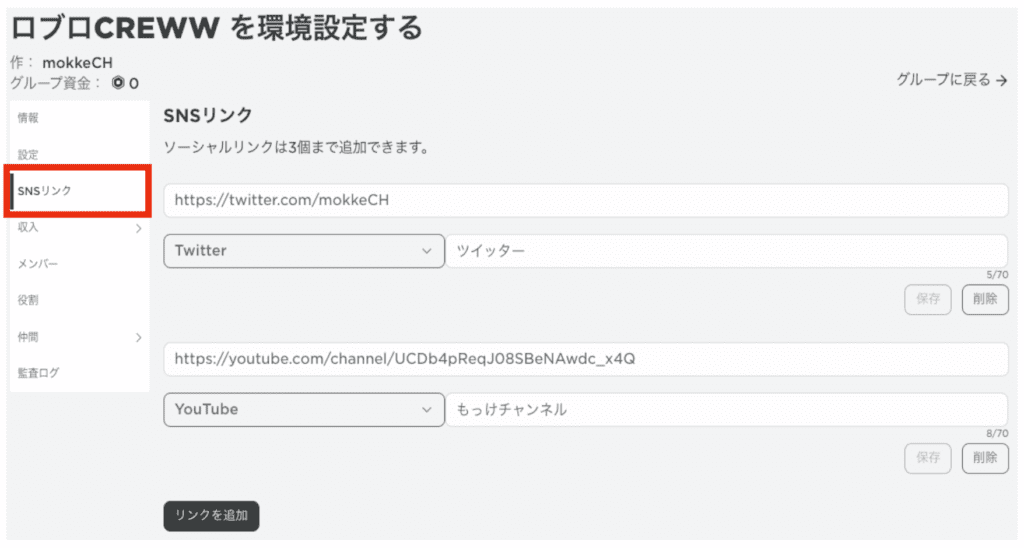This screenshot has width=1024, height=548.
Task: Open the メンバー sidebar section
Action: 38,264
